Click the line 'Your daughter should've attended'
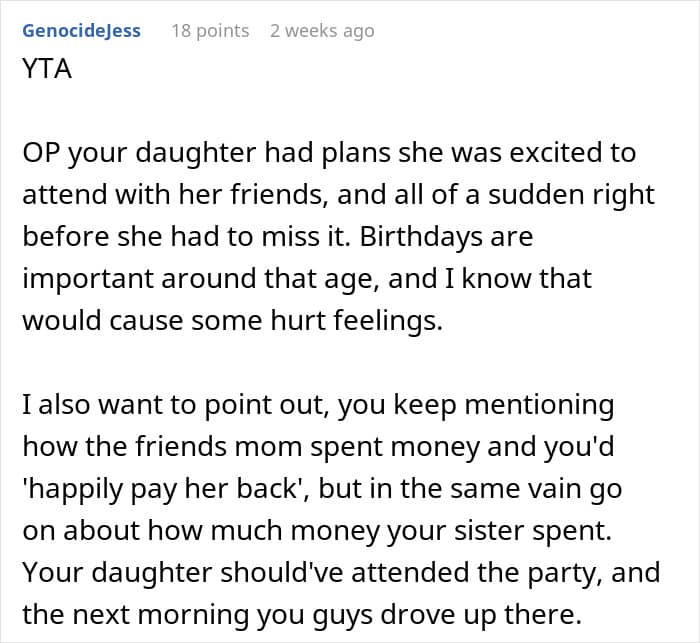This screenshot has width=700, height=643. [341, 573]
